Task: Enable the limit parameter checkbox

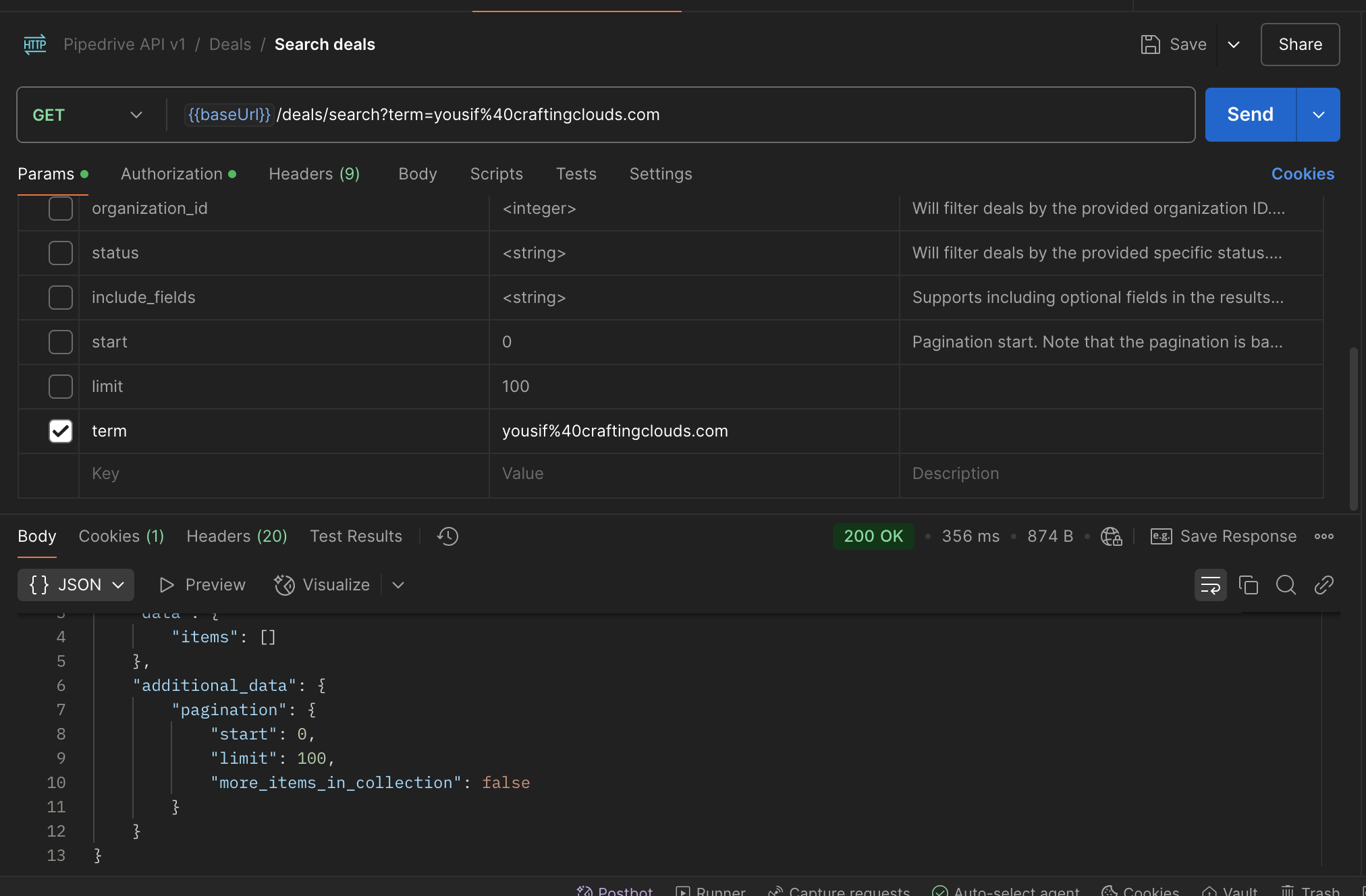Action: [61, 387]
